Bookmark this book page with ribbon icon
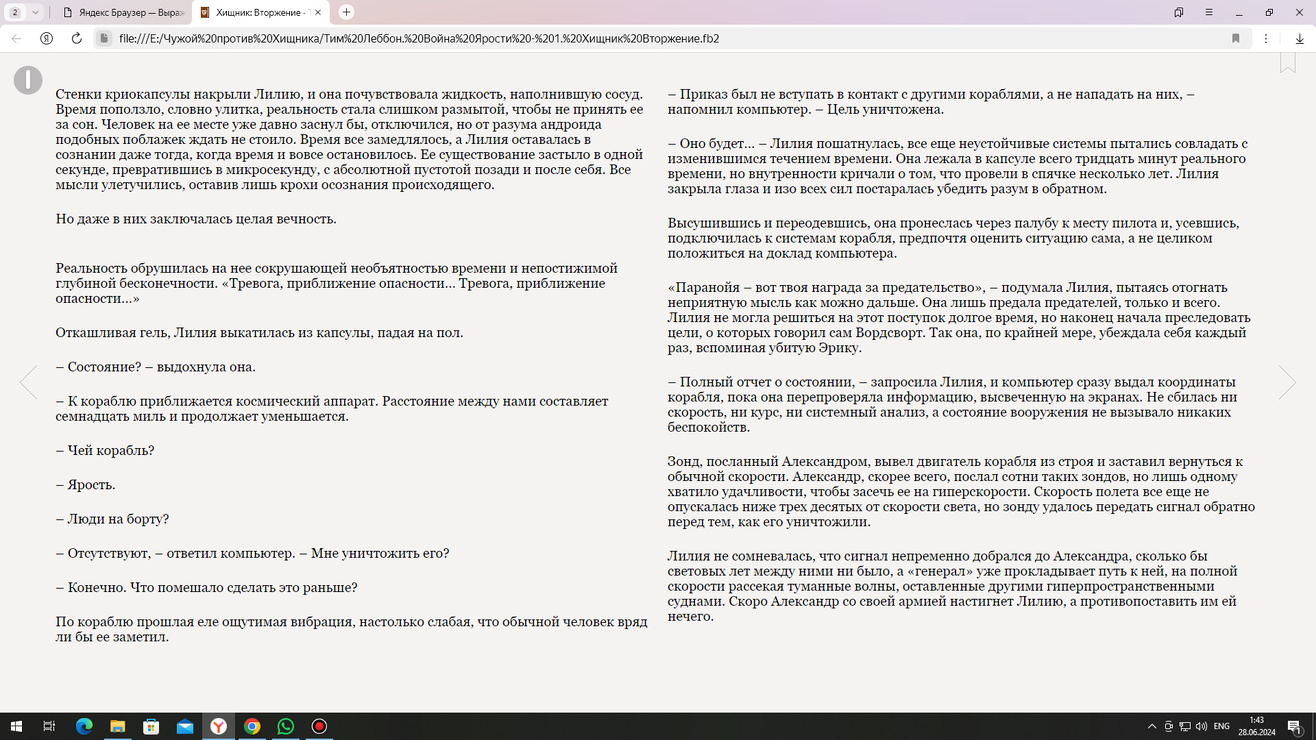Image resolution: width=1316 pixels, height=740 pixels. [1287, 63]
